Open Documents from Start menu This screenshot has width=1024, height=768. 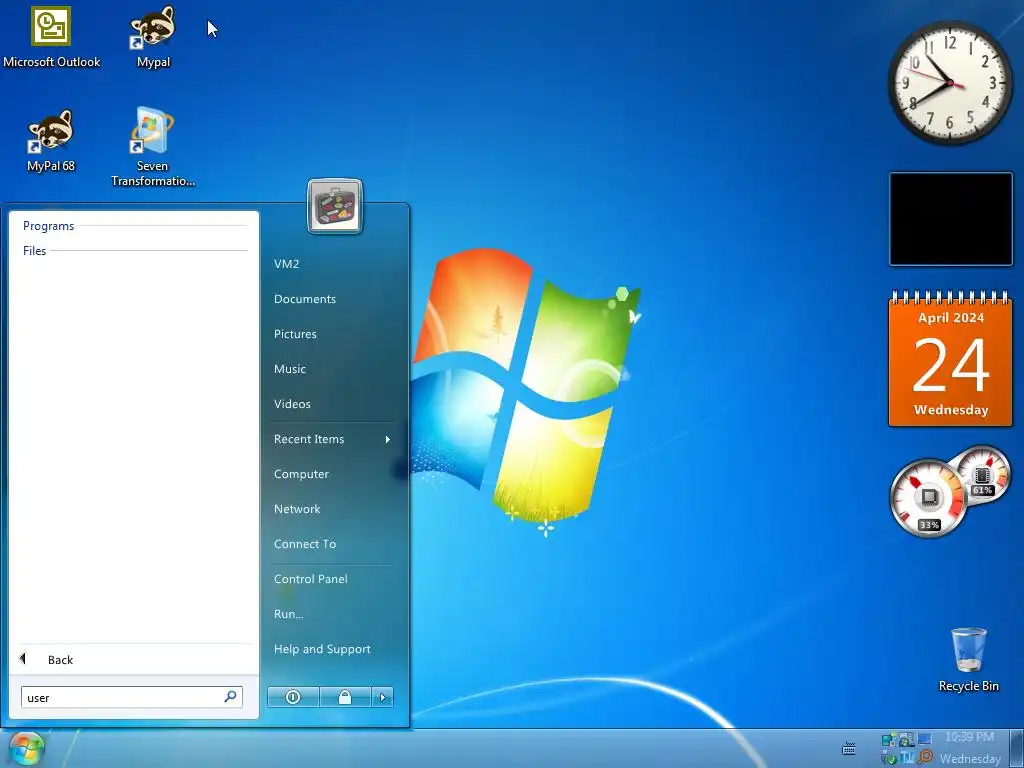pyautogui.click(x=305, y=299)
